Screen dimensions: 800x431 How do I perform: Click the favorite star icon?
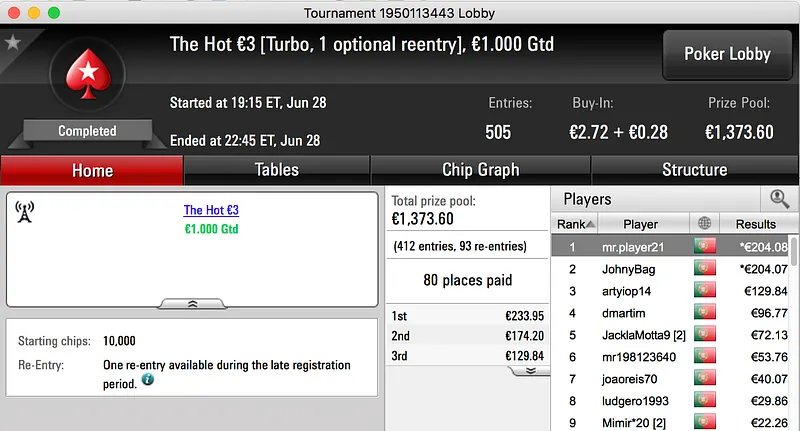pyautogui.click(x=13, y=42)
